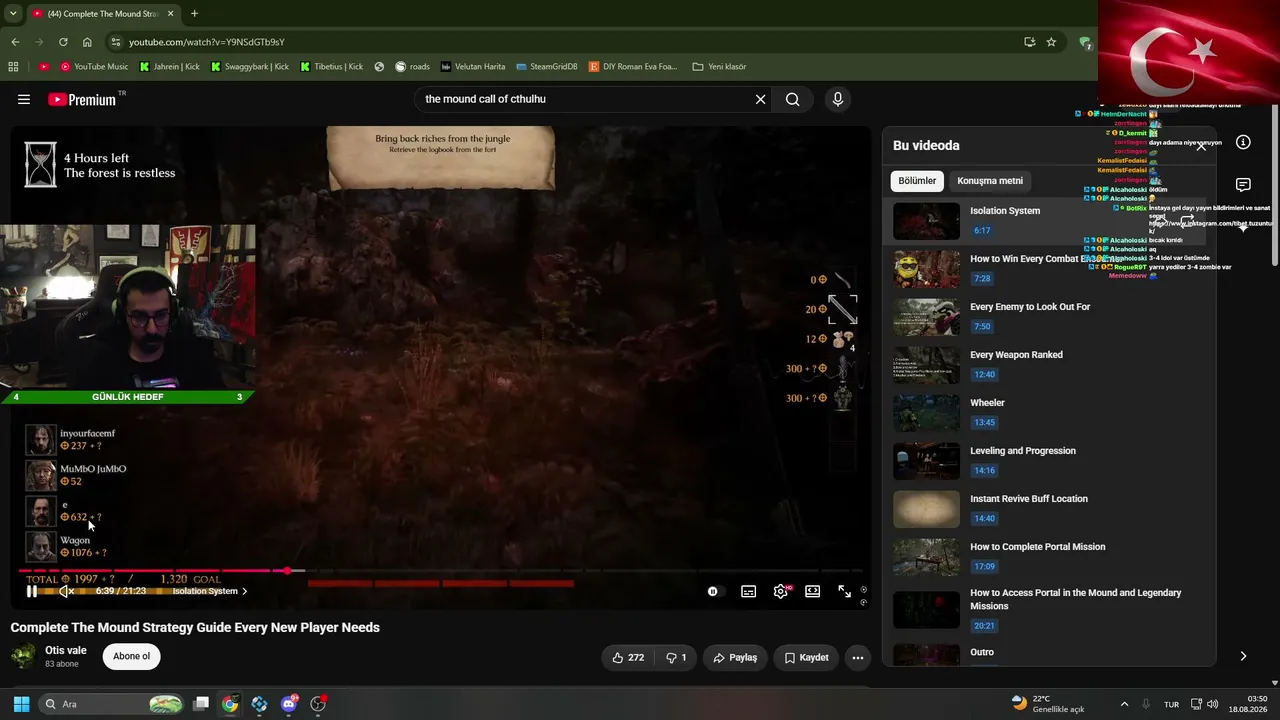Screen dimensions: 1280x720
Task: Pause the video
Action: pyautogui.click(x=32, y=591)
